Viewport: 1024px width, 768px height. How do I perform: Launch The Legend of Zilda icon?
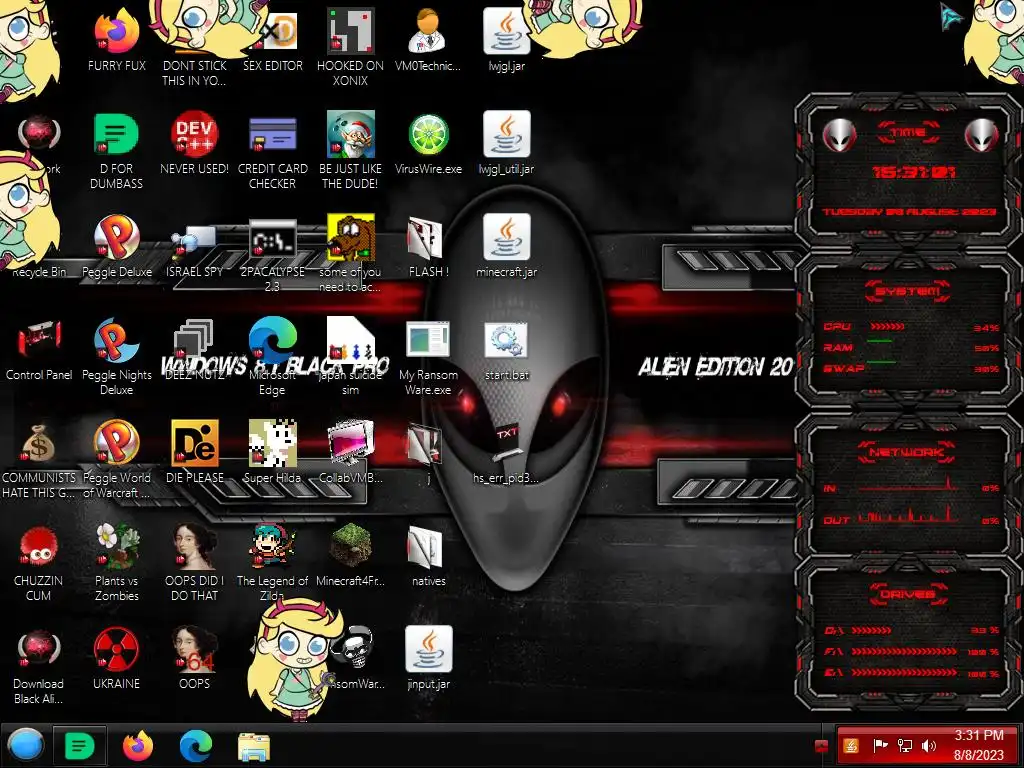coord(272,546)
